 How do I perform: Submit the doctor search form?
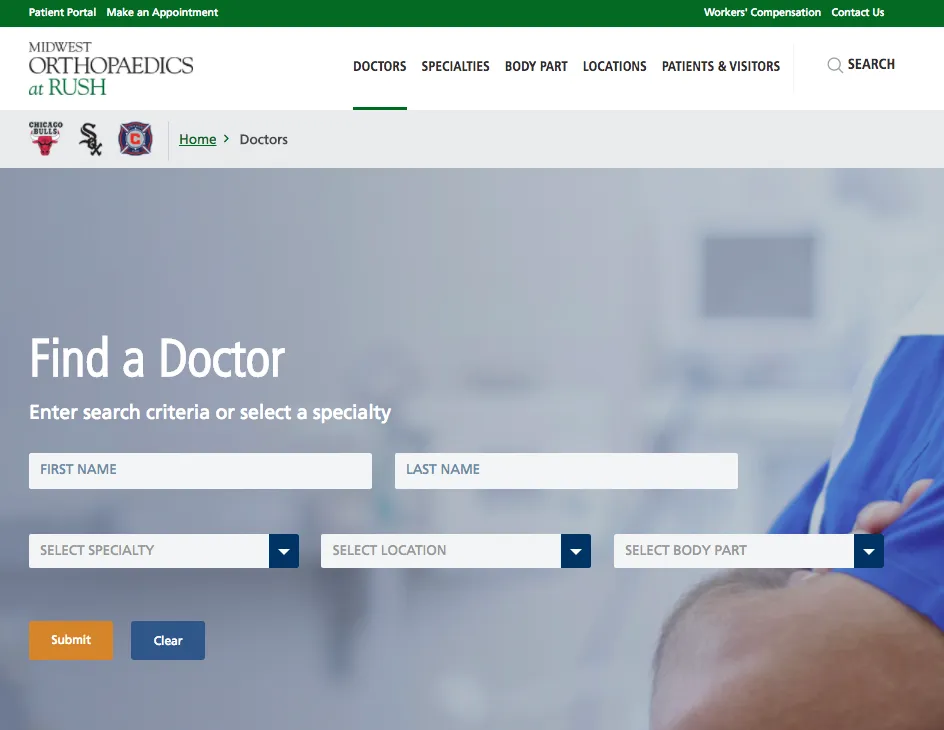(x=71, y=640)
